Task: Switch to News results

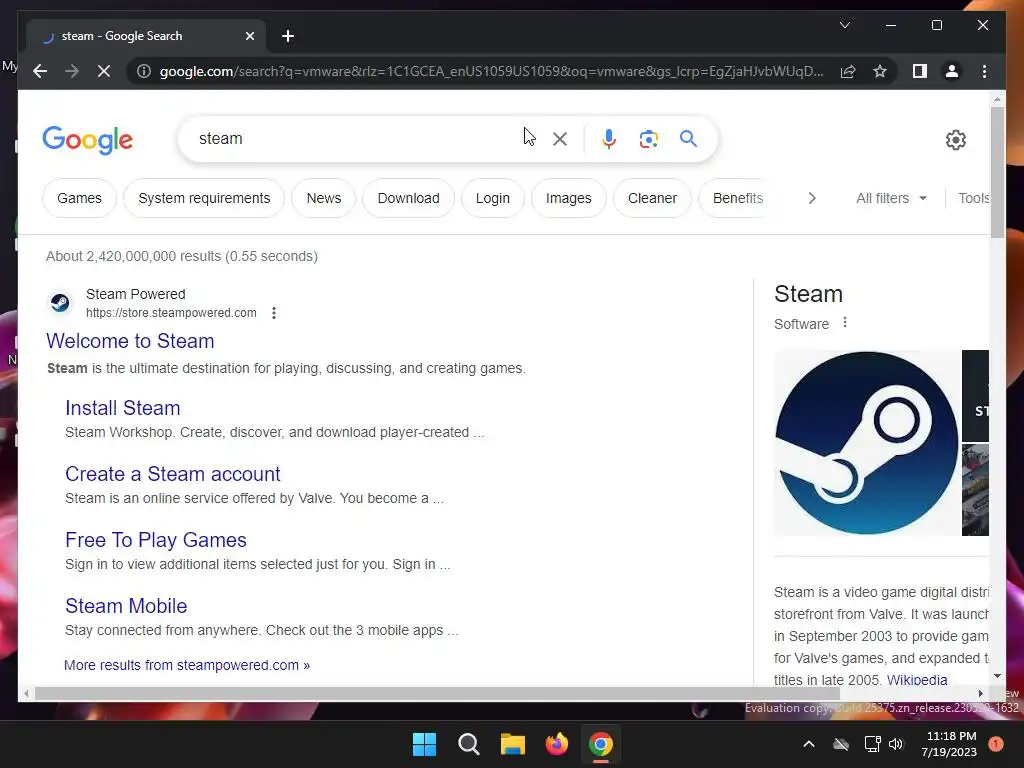Action: pos(324,198)
